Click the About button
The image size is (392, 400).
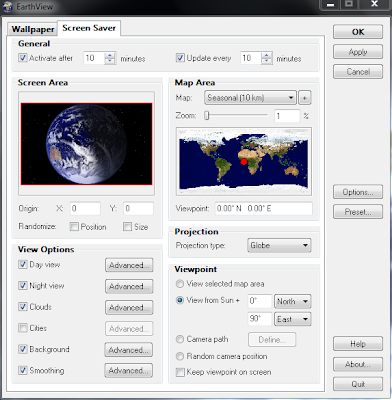pyautogui.click(x=358, y=364)
